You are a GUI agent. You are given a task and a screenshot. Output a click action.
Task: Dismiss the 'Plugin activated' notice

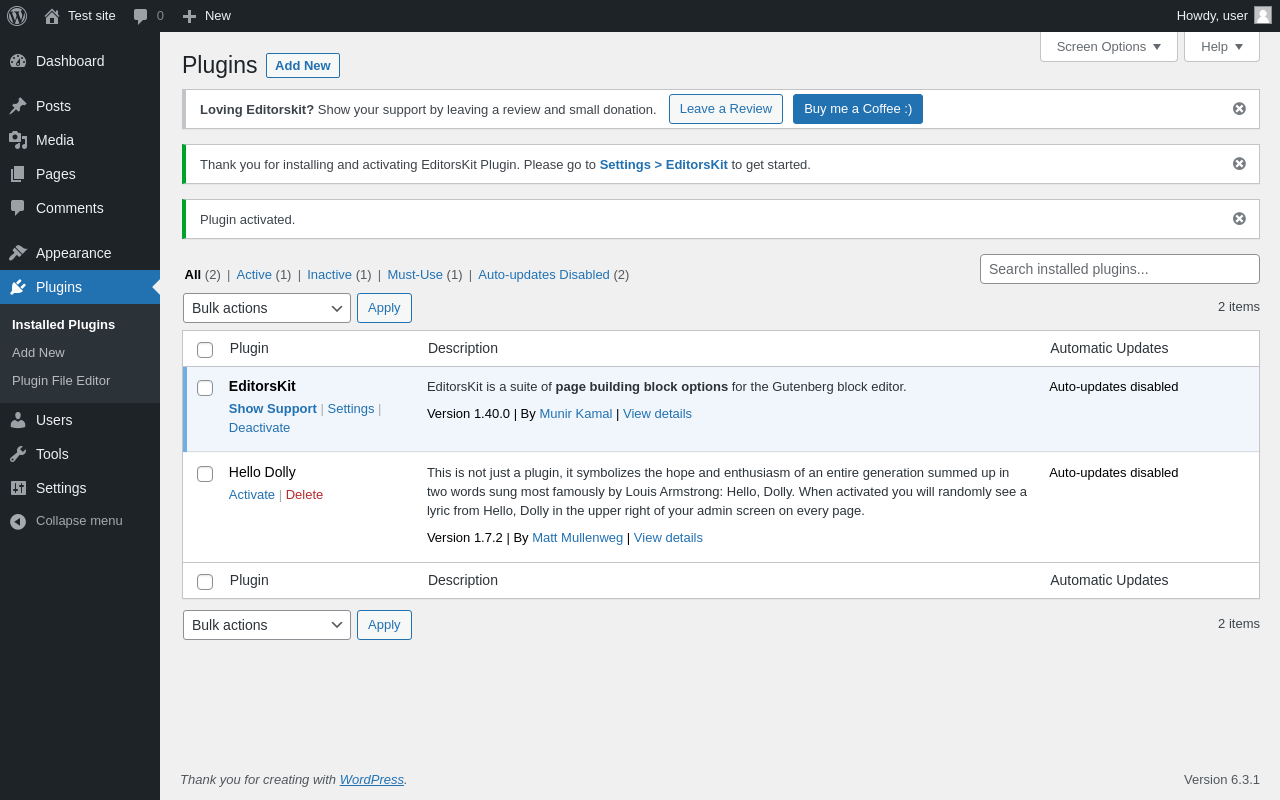tap(1239, 219)
